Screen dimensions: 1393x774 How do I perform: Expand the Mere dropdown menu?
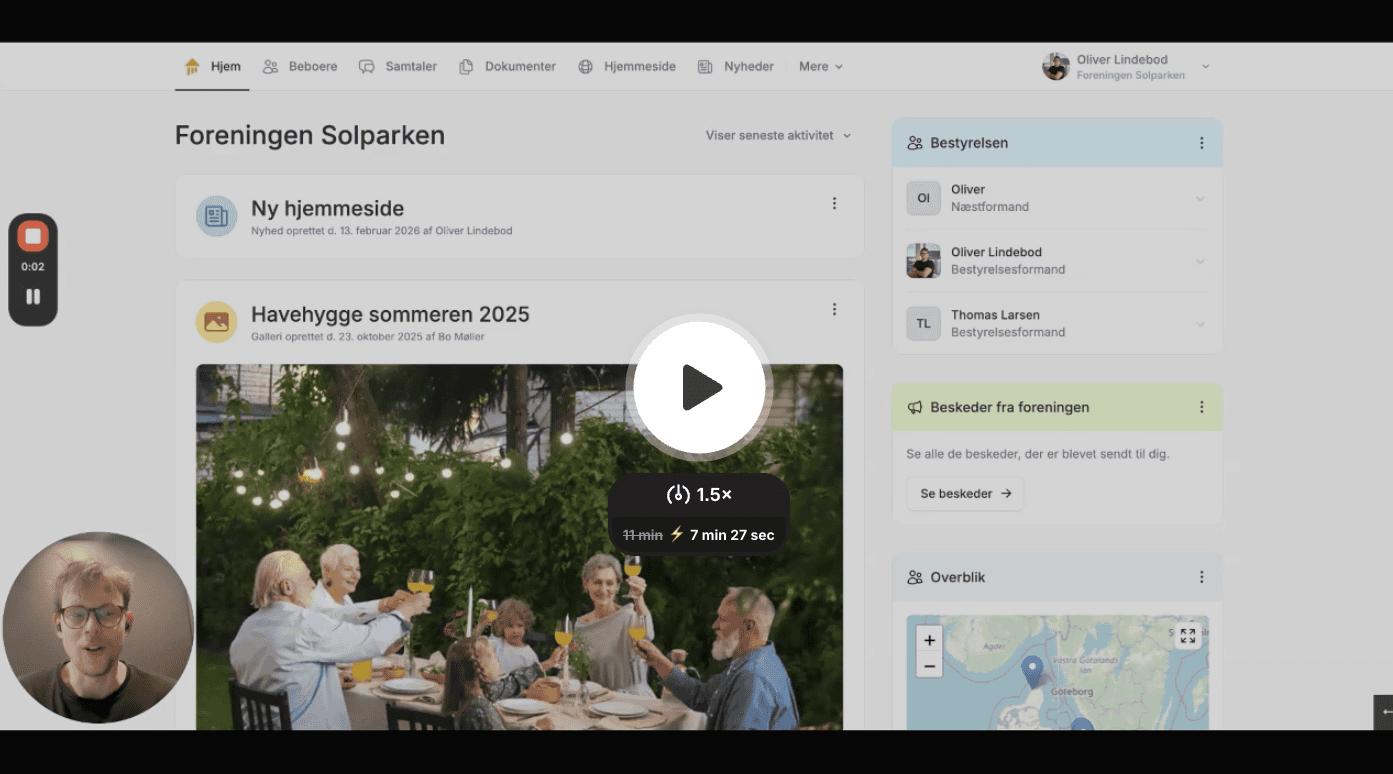click(821, 67)
